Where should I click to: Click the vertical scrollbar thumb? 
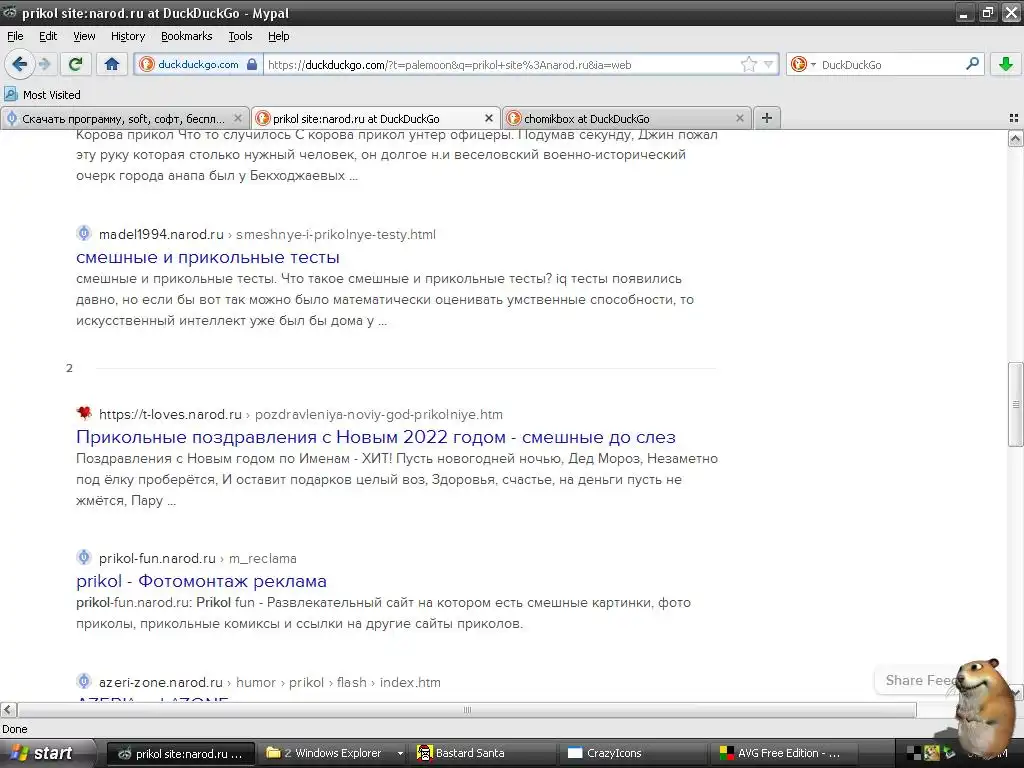pos(1016,404)
